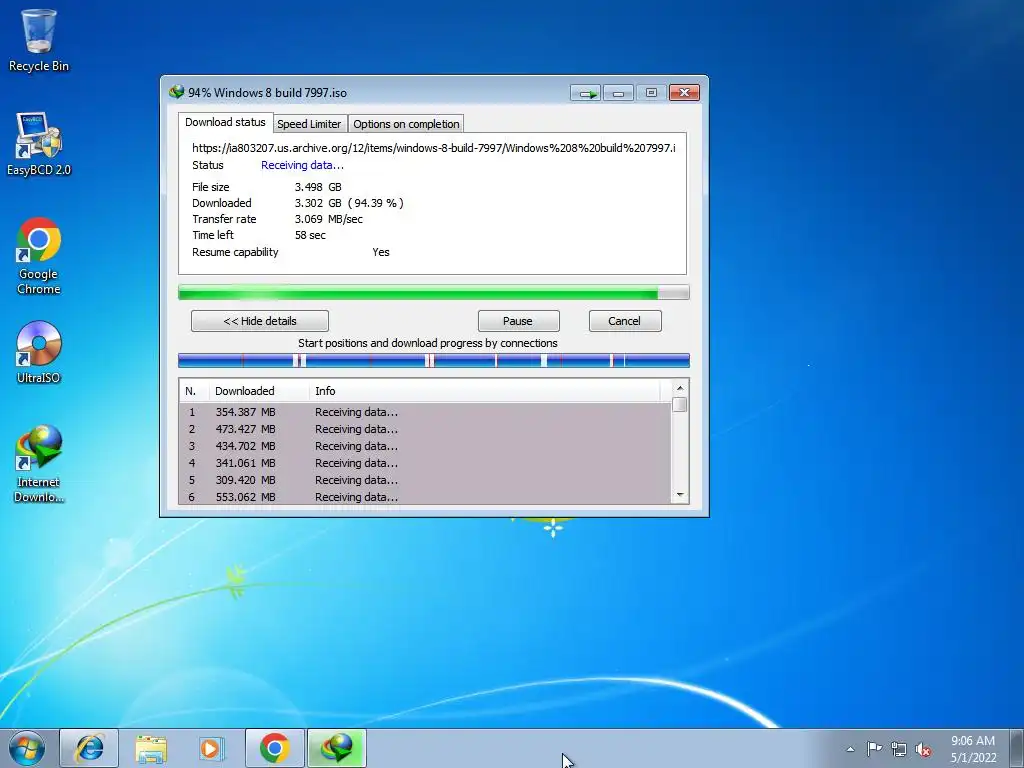Viewport: 1024px width, 768px height.
Task: Switch to the Speed Limiter tab
Action: click(x=309, y=124)
